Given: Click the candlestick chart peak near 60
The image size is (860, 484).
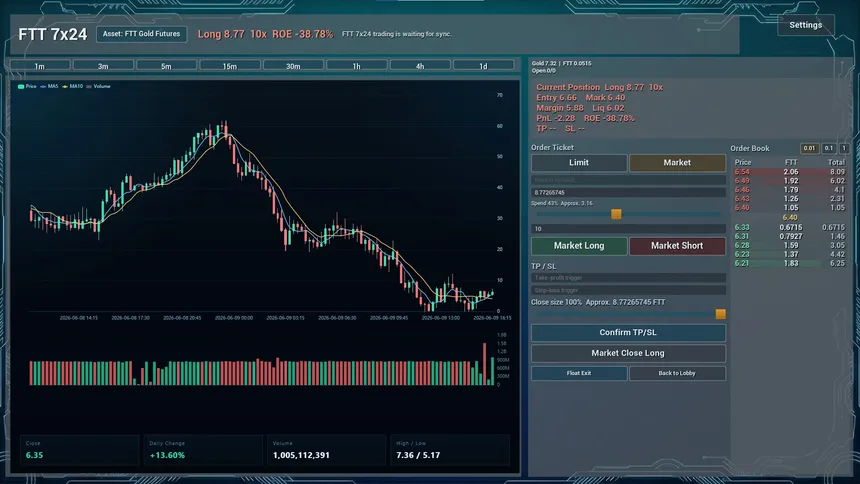Looking at the screenshot, I should (224, 128).
